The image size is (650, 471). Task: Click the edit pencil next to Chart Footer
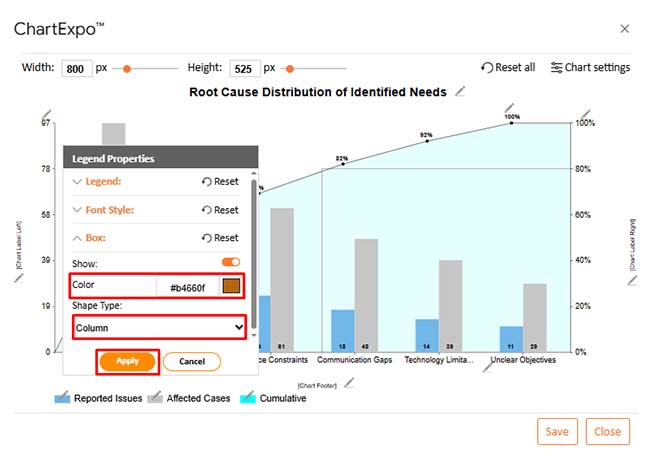pos(348,382)
